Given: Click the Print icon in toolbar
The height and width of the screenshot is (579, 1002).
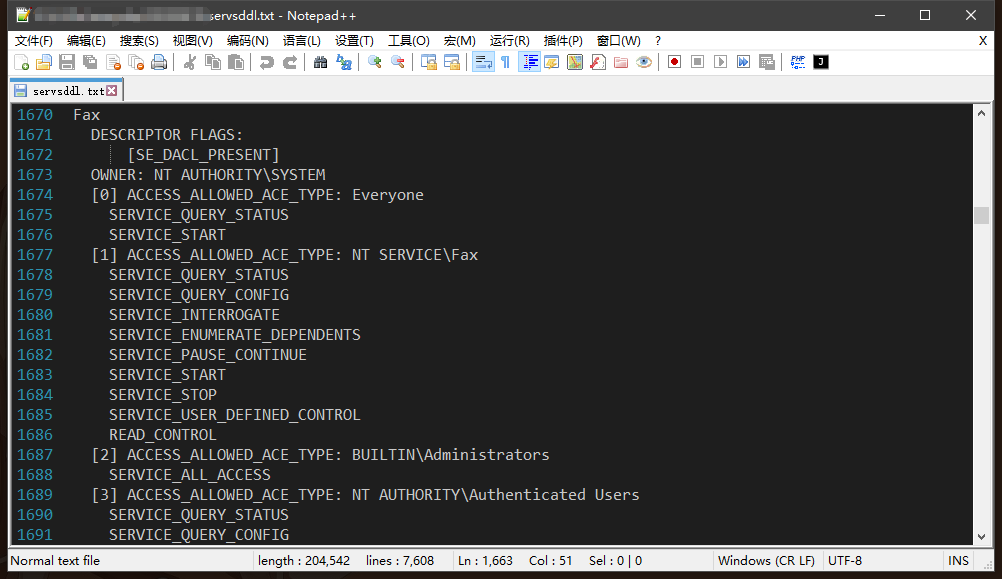Looking at the screenshot, I should coord(158,62).
